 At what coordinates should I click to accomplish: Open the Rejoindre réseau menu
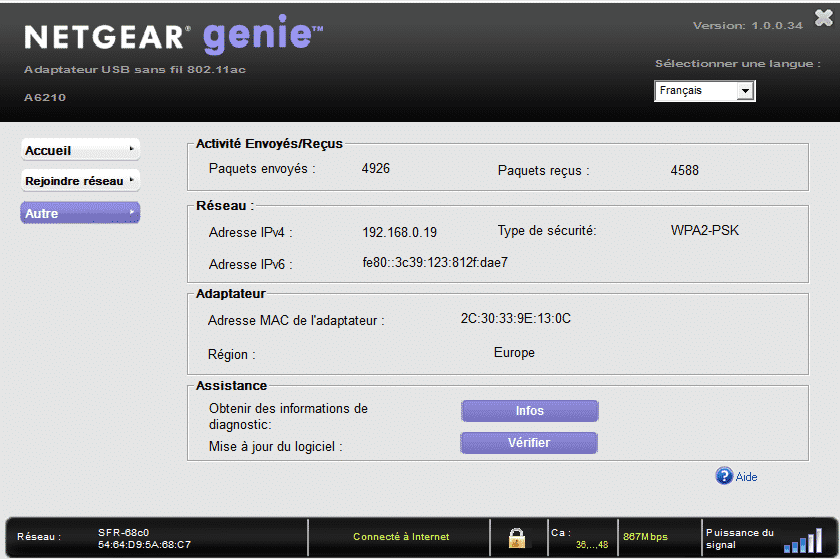80,181
